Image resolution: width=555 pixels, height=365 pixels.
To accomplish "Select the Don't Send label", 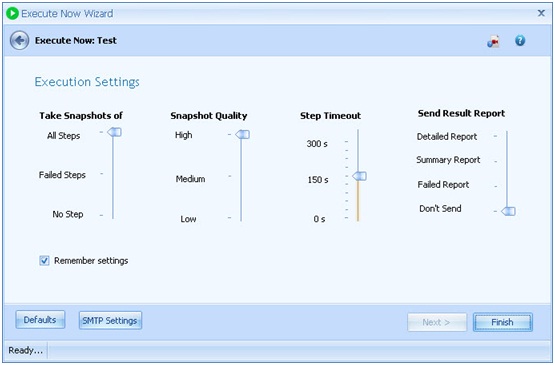I will [x=440, y=209].
